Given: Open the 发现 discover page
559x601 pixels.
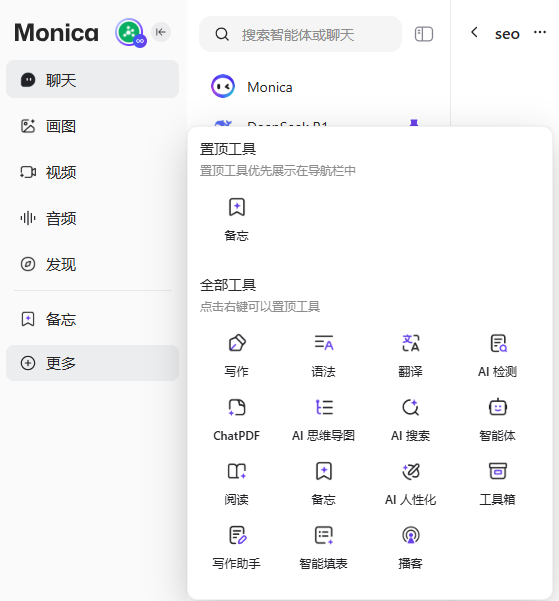Looking at the screenshot, I should (92, 264).
